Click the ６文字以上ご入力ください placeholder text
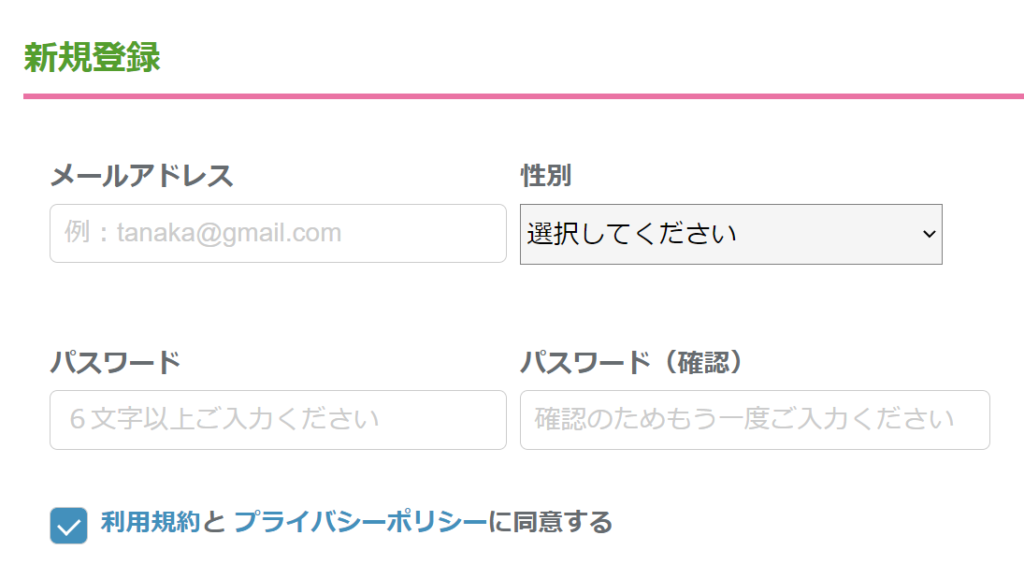This screenshot has width=1024, height=579. (224, 419)
